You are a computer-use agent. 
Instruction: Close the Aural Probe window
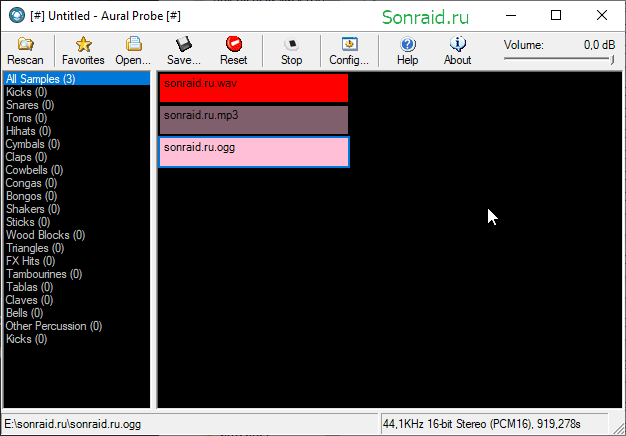click(x=602, y=16)
